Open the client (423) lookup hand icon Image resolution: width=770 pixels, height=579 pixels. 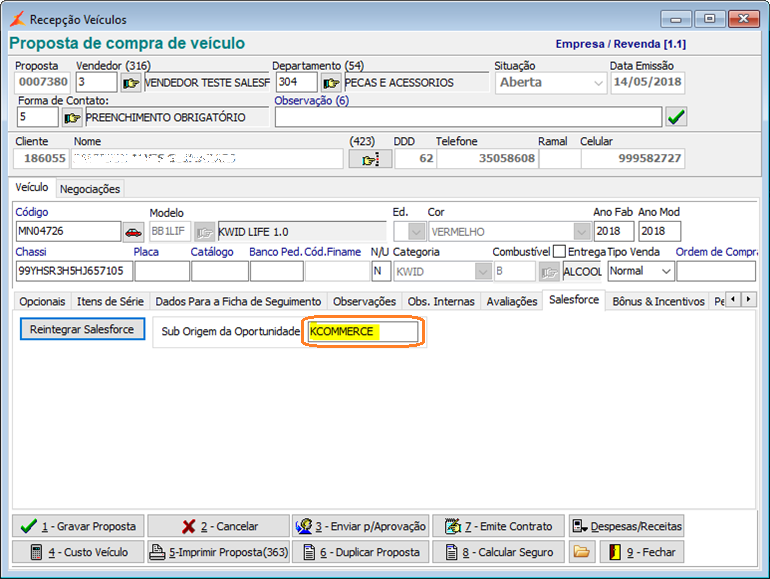(x=370, y=159)
